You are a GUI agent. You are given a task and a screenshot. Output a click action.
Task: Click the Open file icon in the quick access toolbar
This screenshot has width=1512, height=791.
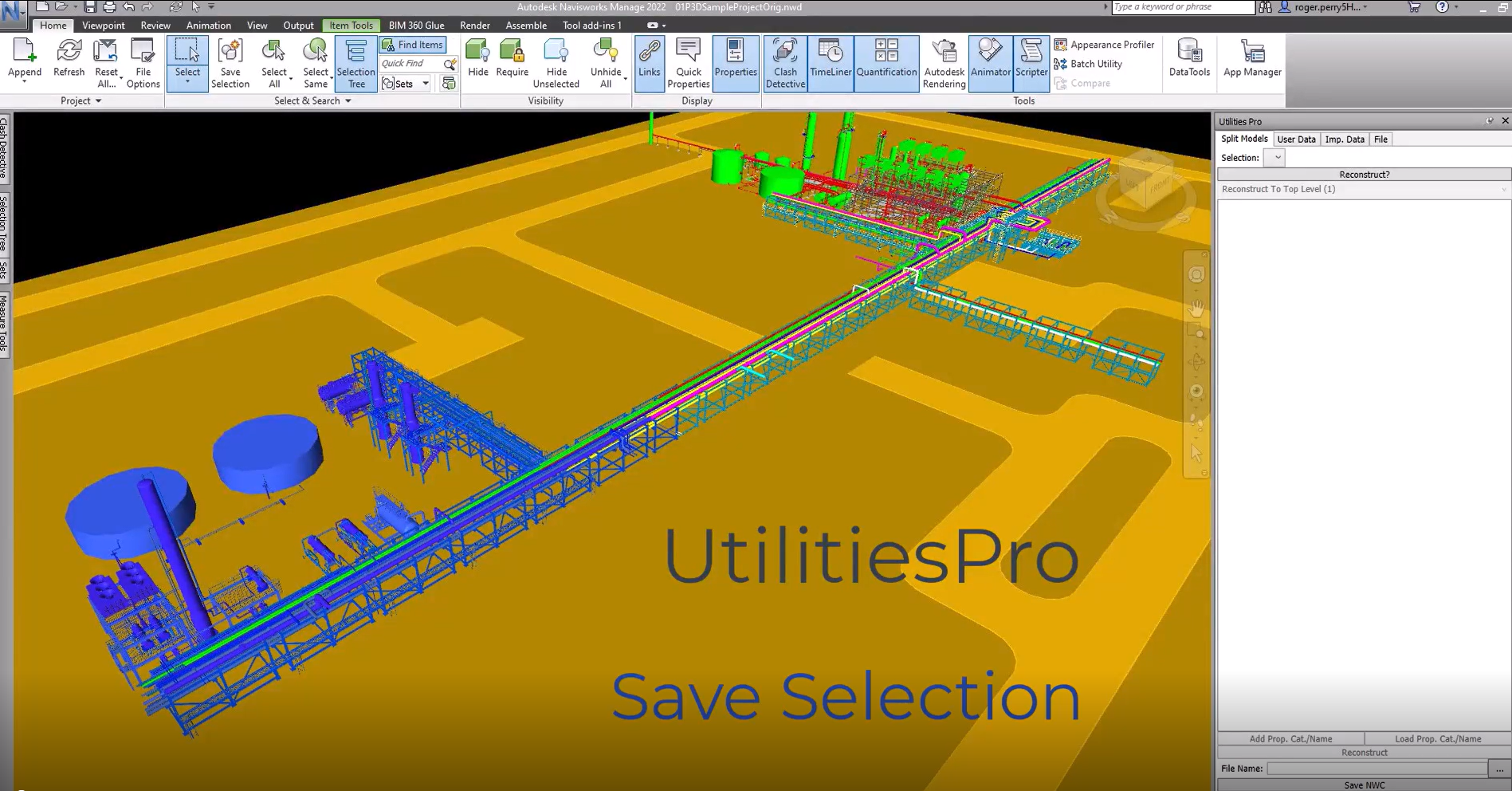click(x=61, y=7)
